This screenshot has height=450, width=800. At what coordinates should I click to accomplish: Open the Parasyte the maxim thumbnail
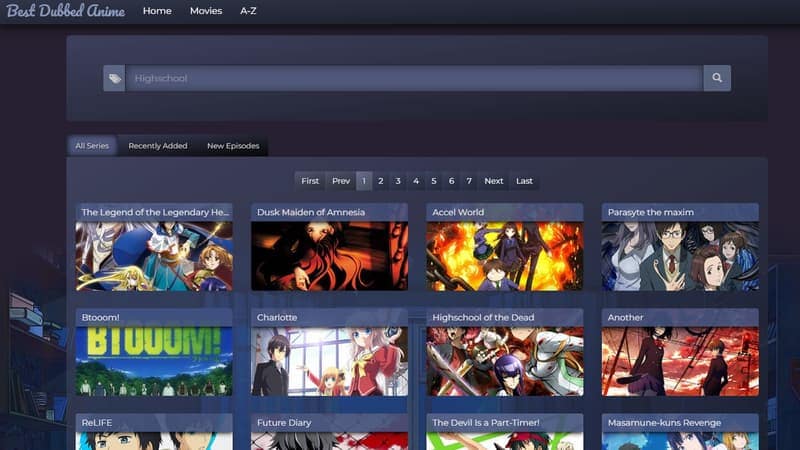pyautogui.click(x=680, y=256)
